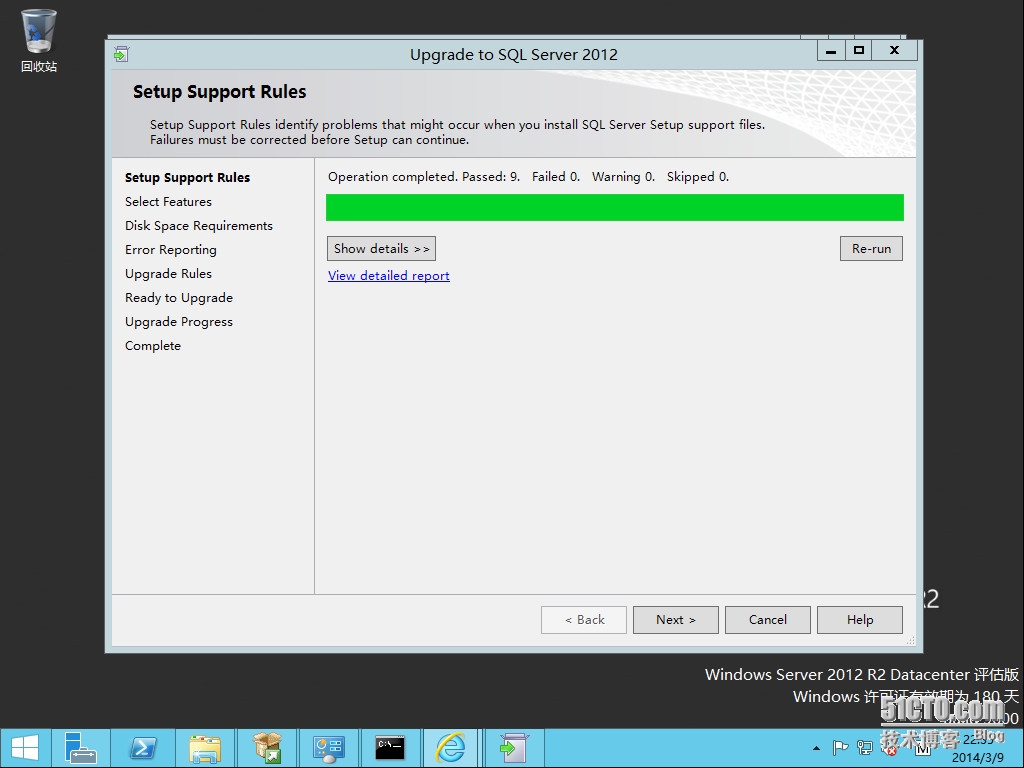
Task: Select the Ready to Upgrade step
Action: [x=179, y=298]
